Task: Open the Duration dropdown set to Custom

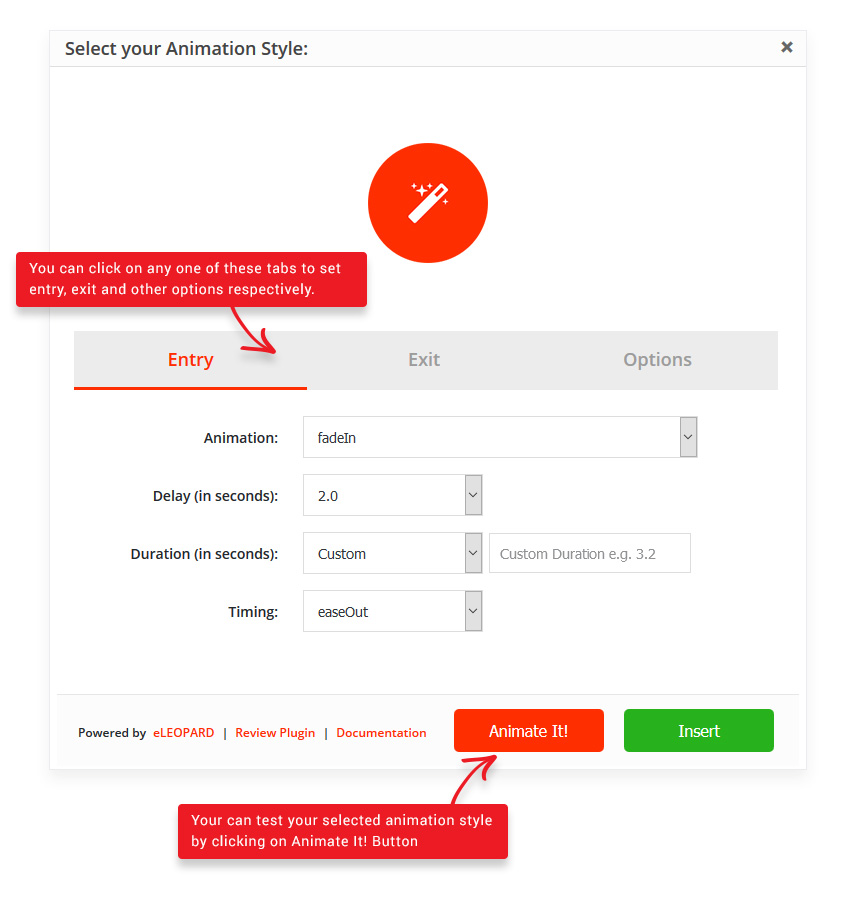Action: tap(384, 553)
